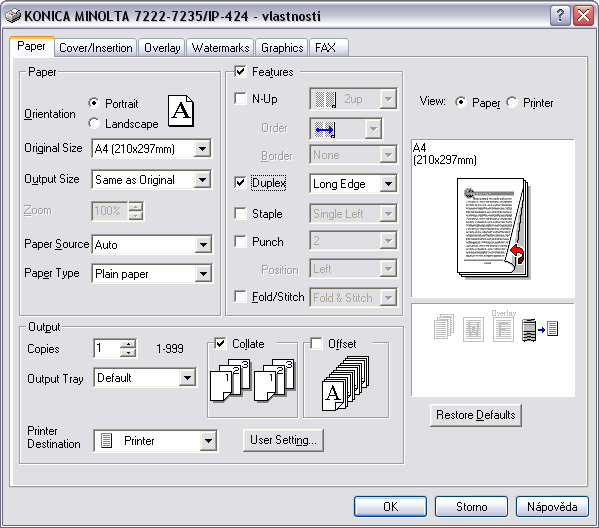Viewport: 599px width, 528px height.
Task: Enable the Fold/Stitch checkbox
Action: click(240, 296)
